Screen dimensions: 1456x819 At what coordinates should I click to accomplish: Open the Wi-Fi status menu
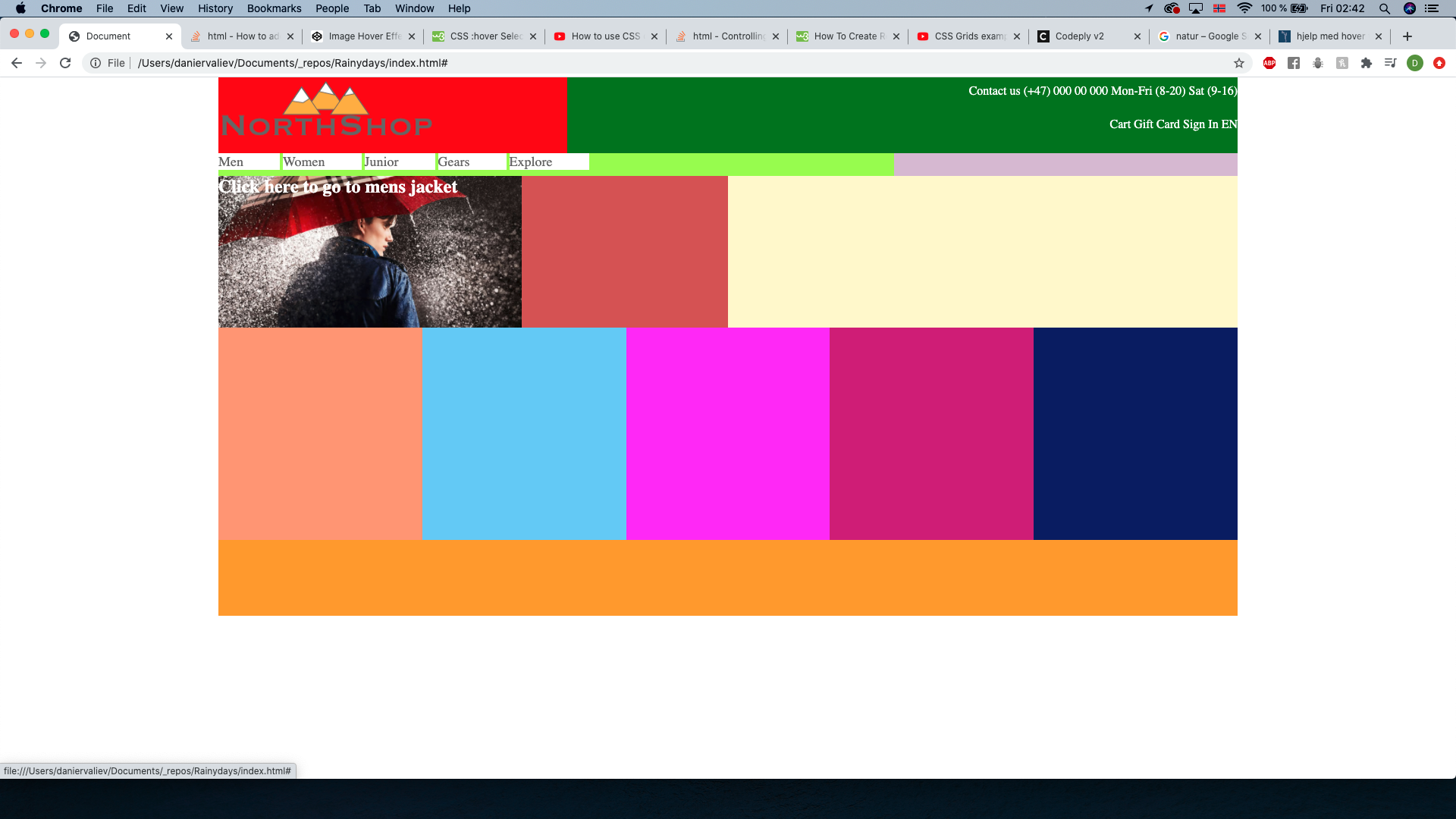1244,8
